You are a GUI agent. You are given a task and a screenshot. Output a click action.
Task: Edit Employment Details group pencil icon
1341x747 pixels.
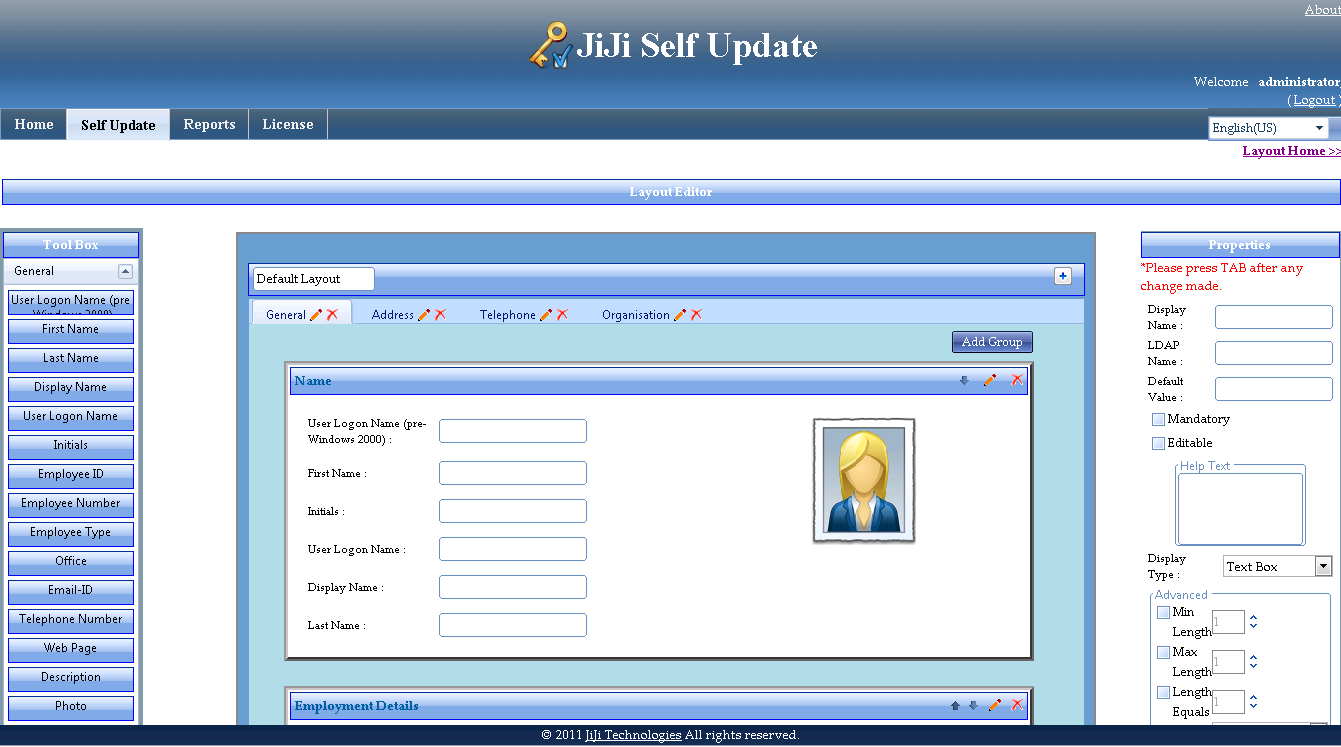[x=995, y=705]
